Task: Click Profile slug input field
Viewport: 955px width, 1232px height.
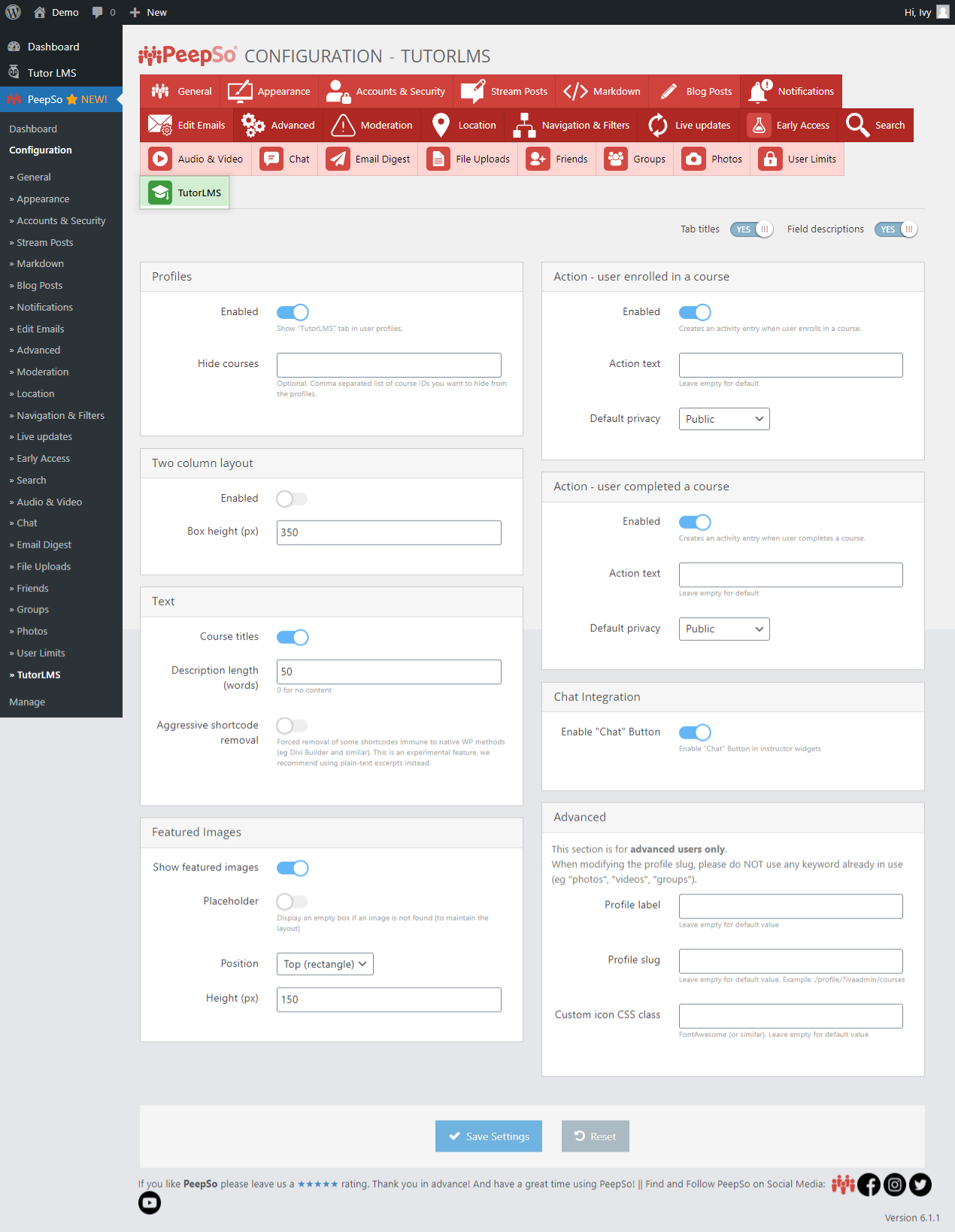Action: coord(791,961)
